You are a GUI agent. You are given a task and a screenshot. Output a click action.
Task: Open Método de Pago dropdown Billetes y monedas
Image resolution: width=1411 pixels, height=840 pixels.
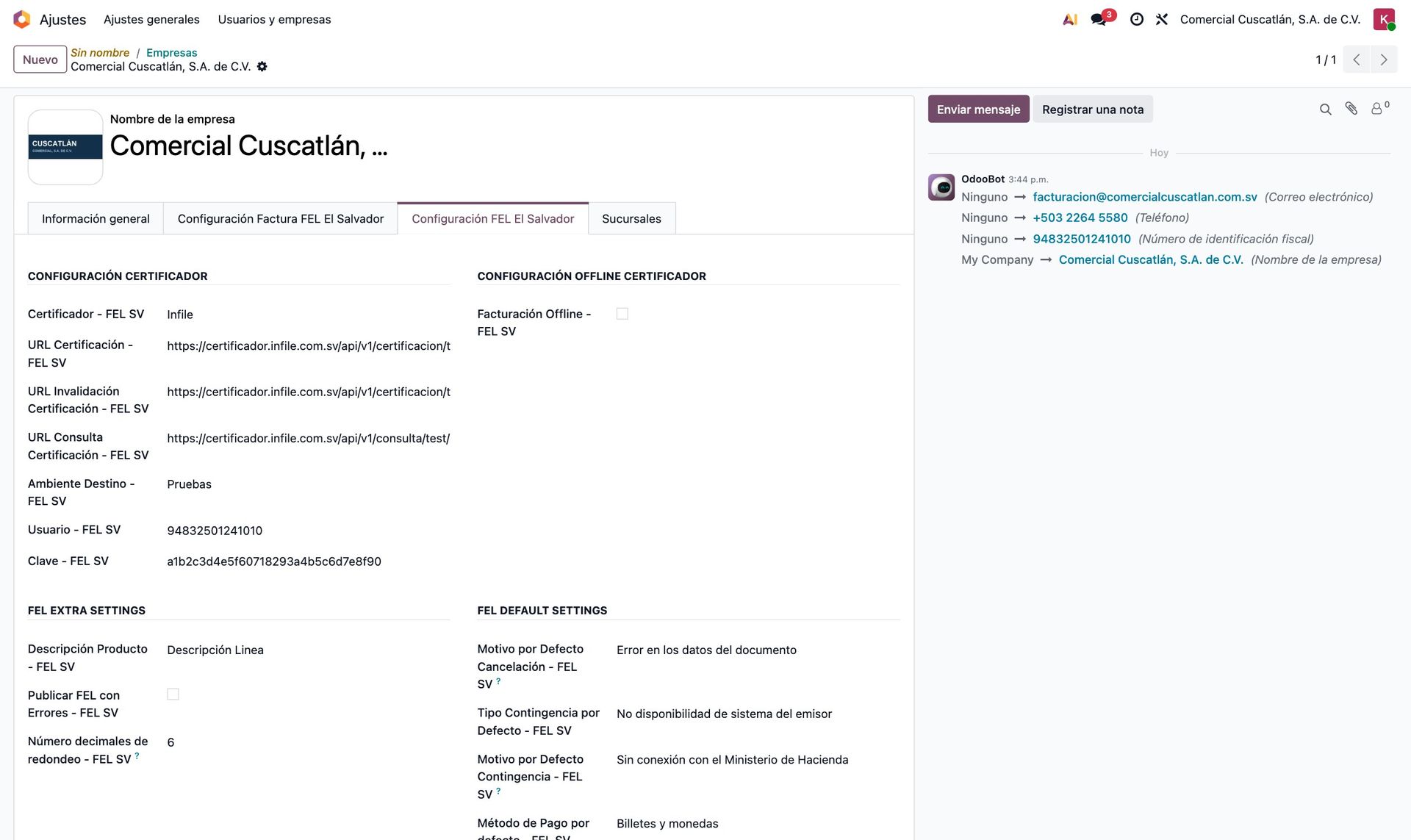tap(758, 824)
